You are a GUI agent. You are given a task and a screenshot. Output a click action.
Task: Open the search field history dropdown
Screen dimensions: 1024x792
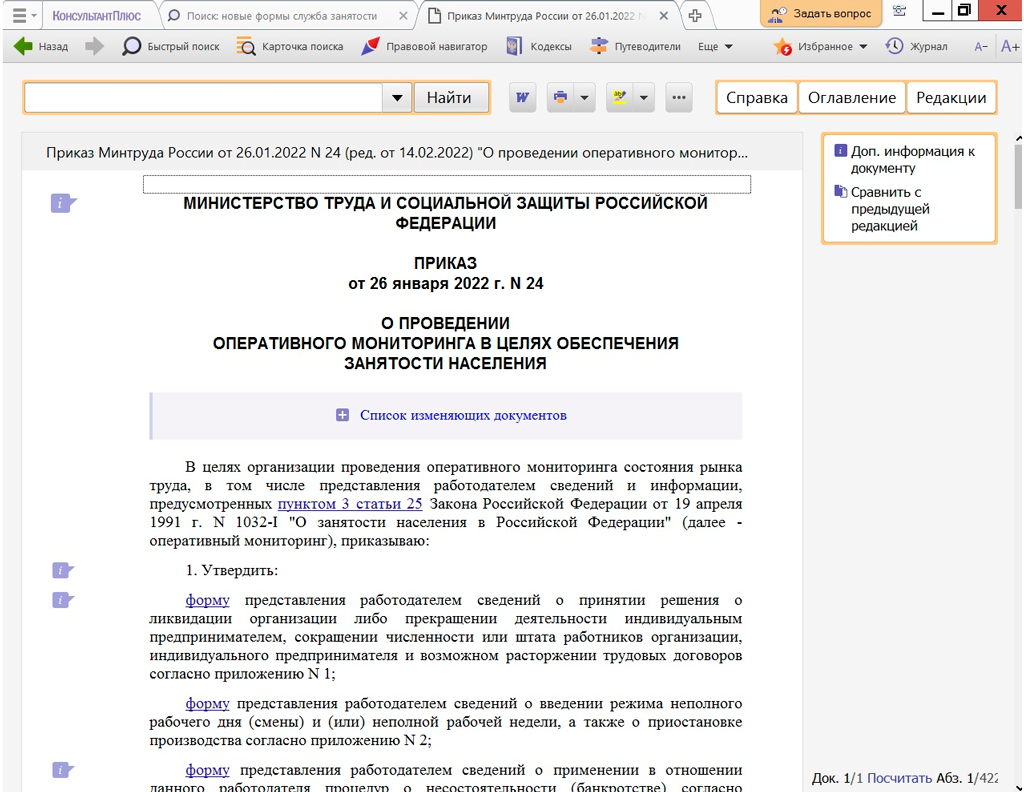(397, 98)
